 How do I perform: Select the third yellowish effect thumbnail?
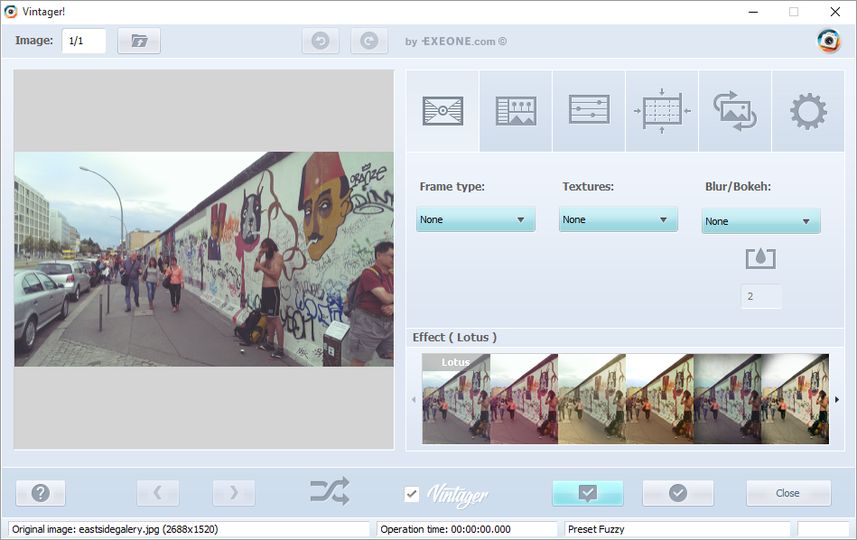pos(592,399)
